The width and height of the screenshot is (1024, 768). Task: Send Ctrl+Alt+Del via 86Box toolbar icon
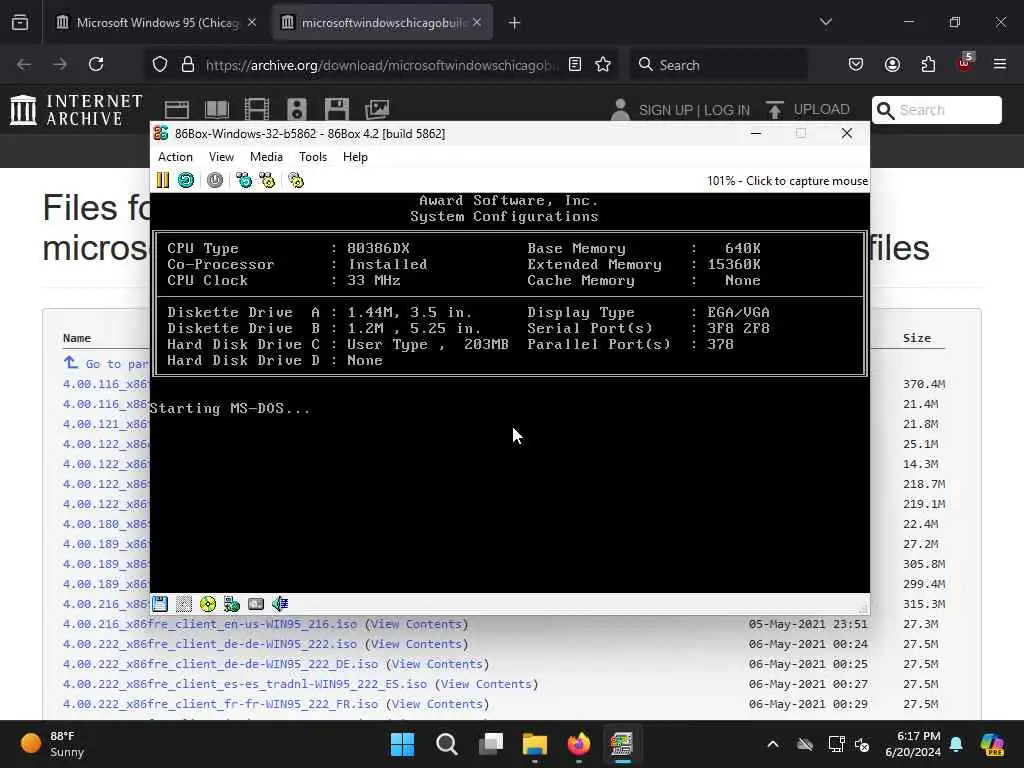[244, 180]
